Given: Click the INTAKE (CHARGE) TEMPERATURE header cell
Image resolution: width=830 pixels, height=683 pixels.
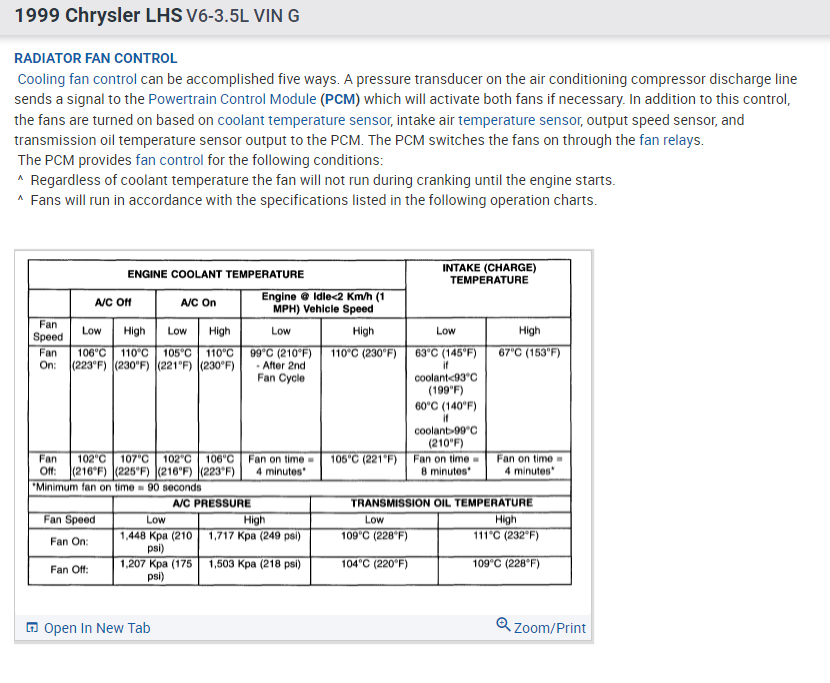Looking at the screenshot, I should coord(489,288).
